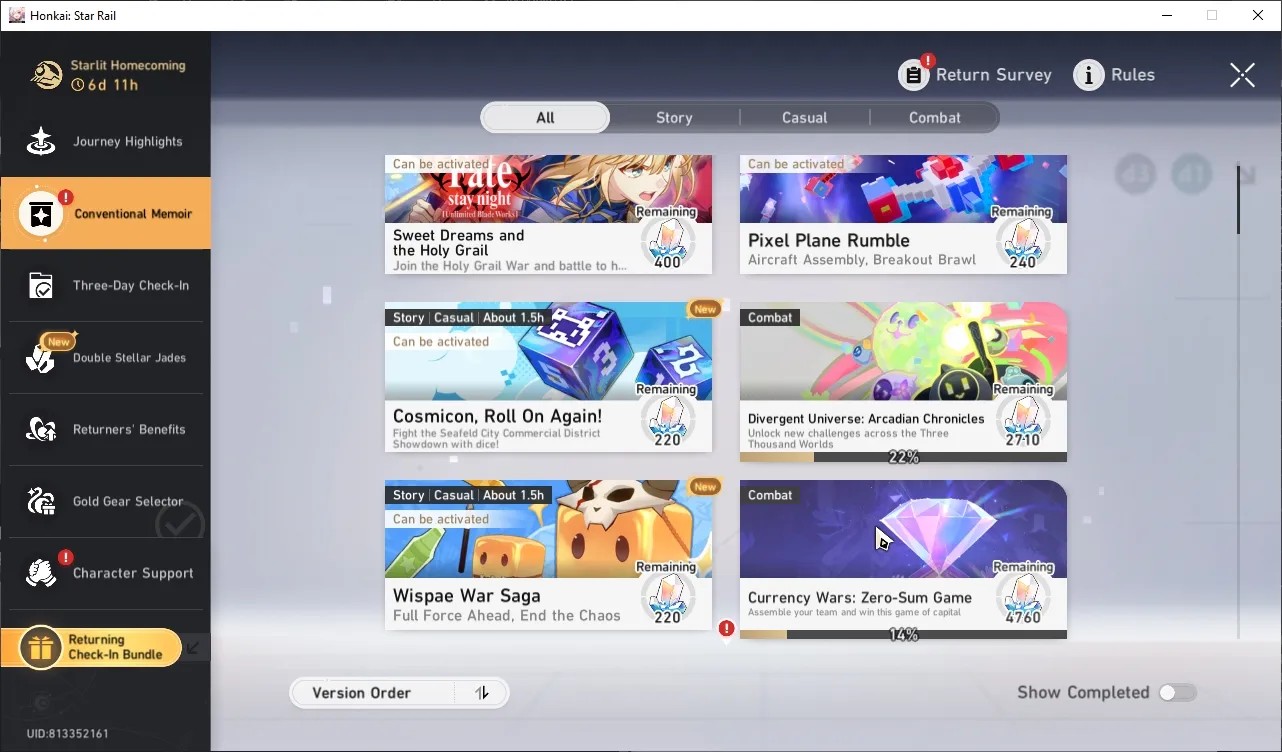Screen dimensions: 1282x752
Task: Click the Return Survey label
Action: (x=993, y=75)
